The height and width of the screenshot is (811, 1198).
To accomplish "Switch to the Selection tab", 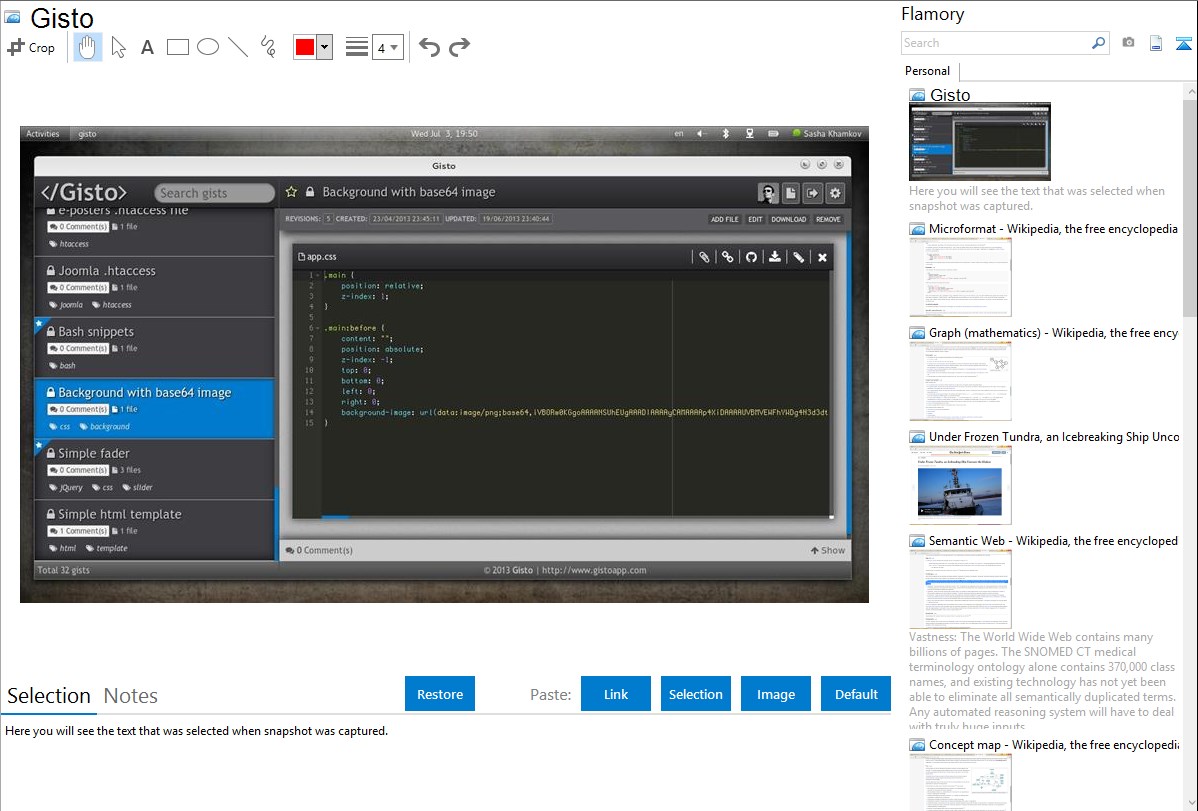I will tap(49, 696).
